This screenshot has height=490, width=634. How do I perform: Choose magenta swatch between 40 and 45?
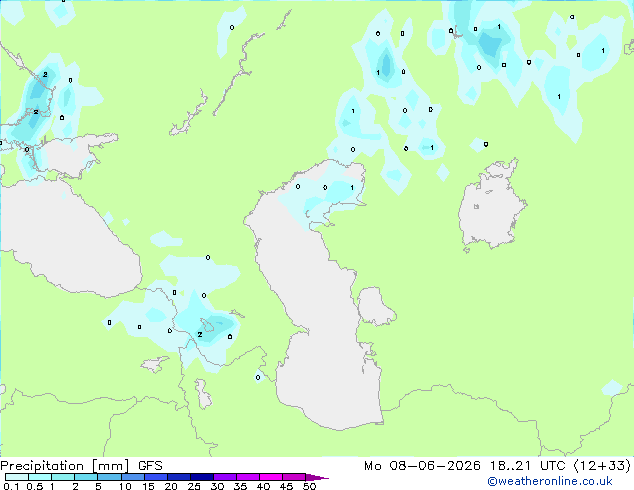(x=271, y=477)
